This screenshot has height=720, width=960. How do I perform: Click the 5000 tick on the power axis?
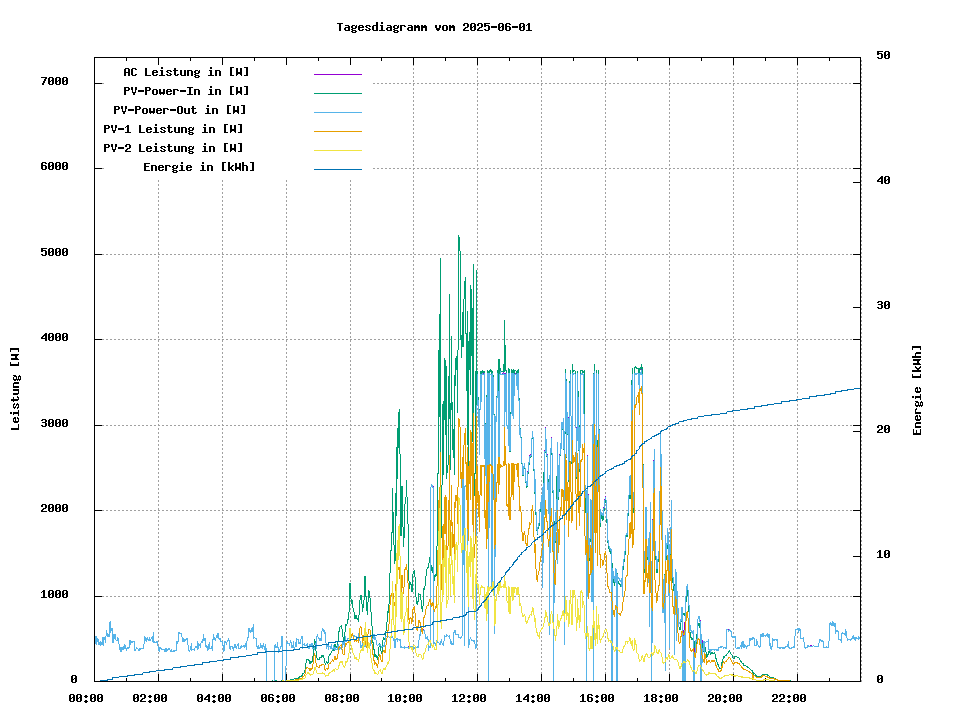[54, 253]
